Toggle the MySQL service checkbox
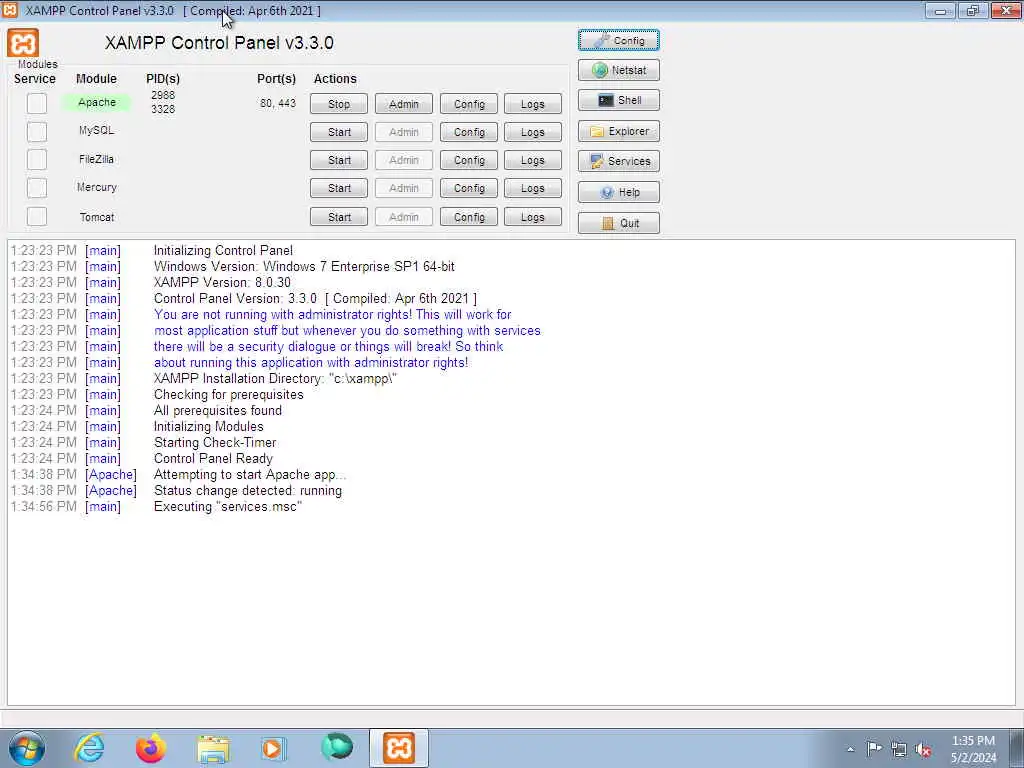This screenshot has height=768, width=1024. 37,131
